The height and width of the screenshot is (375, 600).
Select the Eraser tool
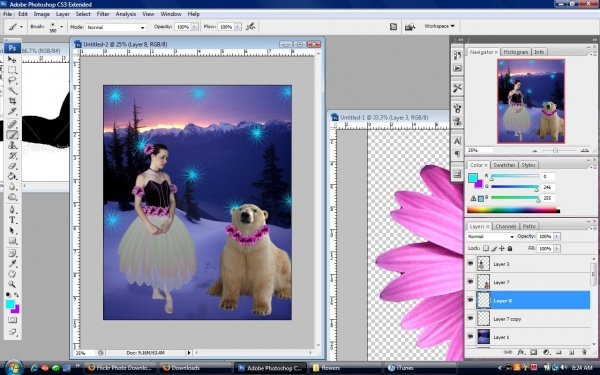[12, 166]
